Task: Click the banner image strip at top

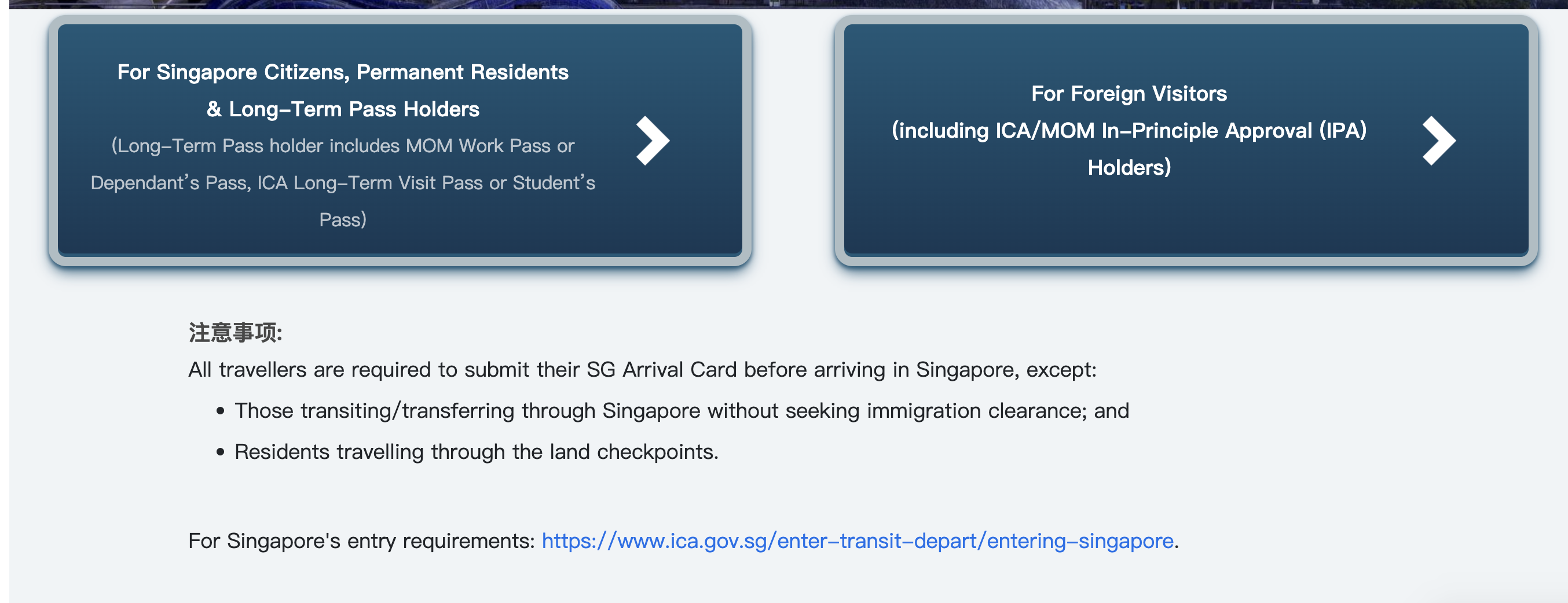Action: pyautogui.click(x=784, y=3)
